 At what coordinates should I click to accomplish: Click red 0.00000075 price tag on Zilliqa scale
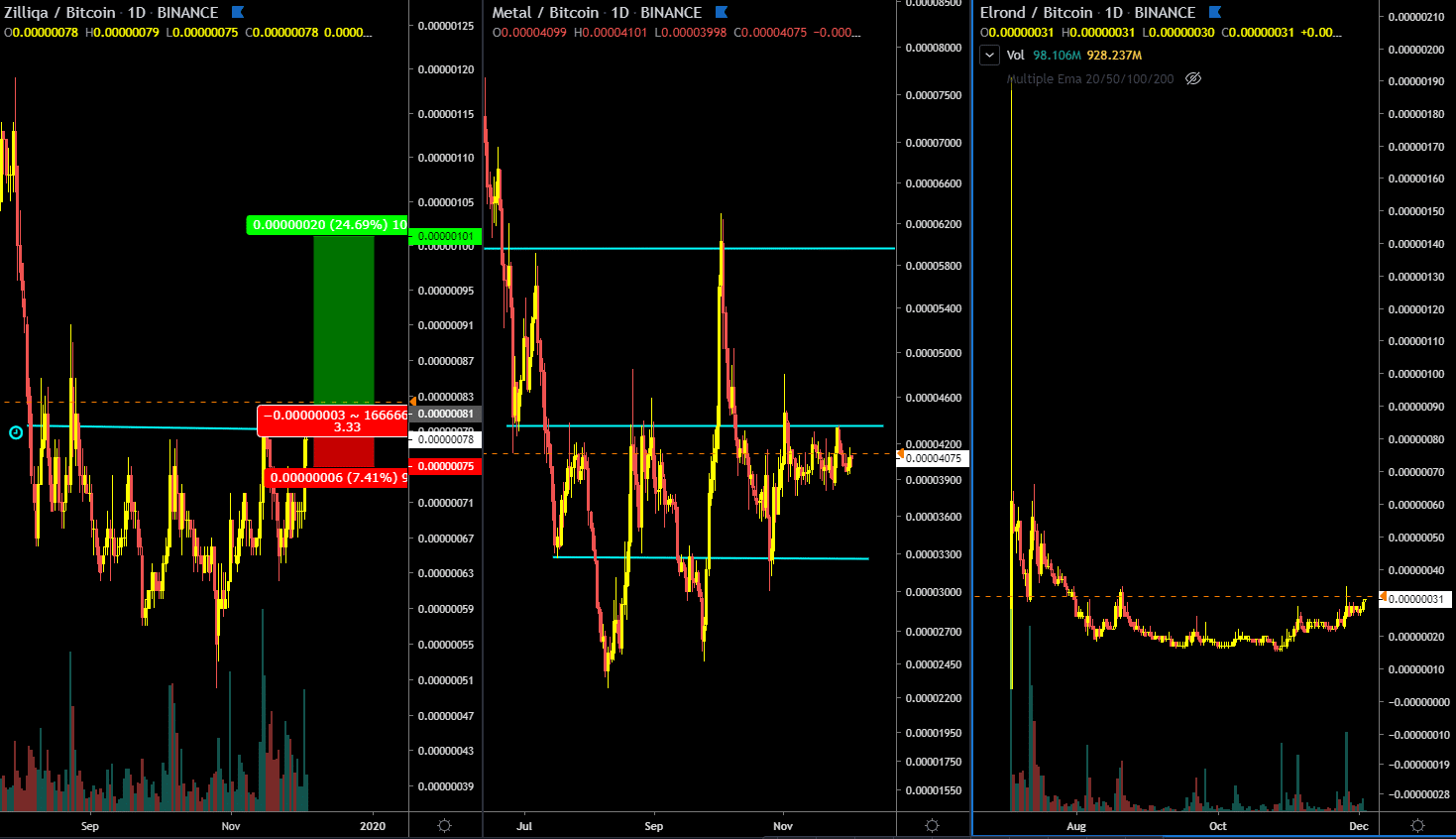coord(445,466)
